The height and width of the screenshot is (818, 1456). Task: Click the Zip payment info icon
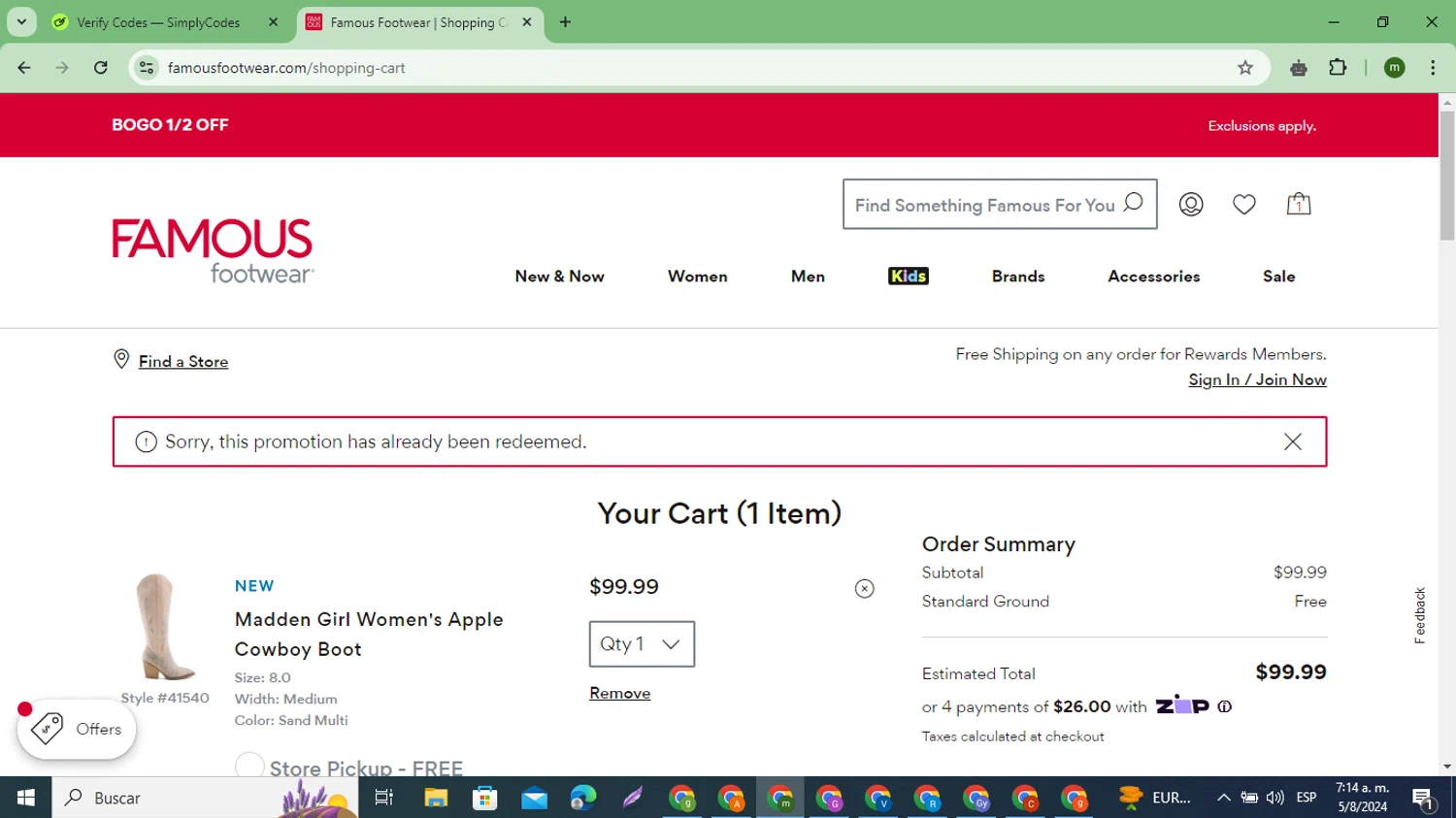pos(1225,706)
